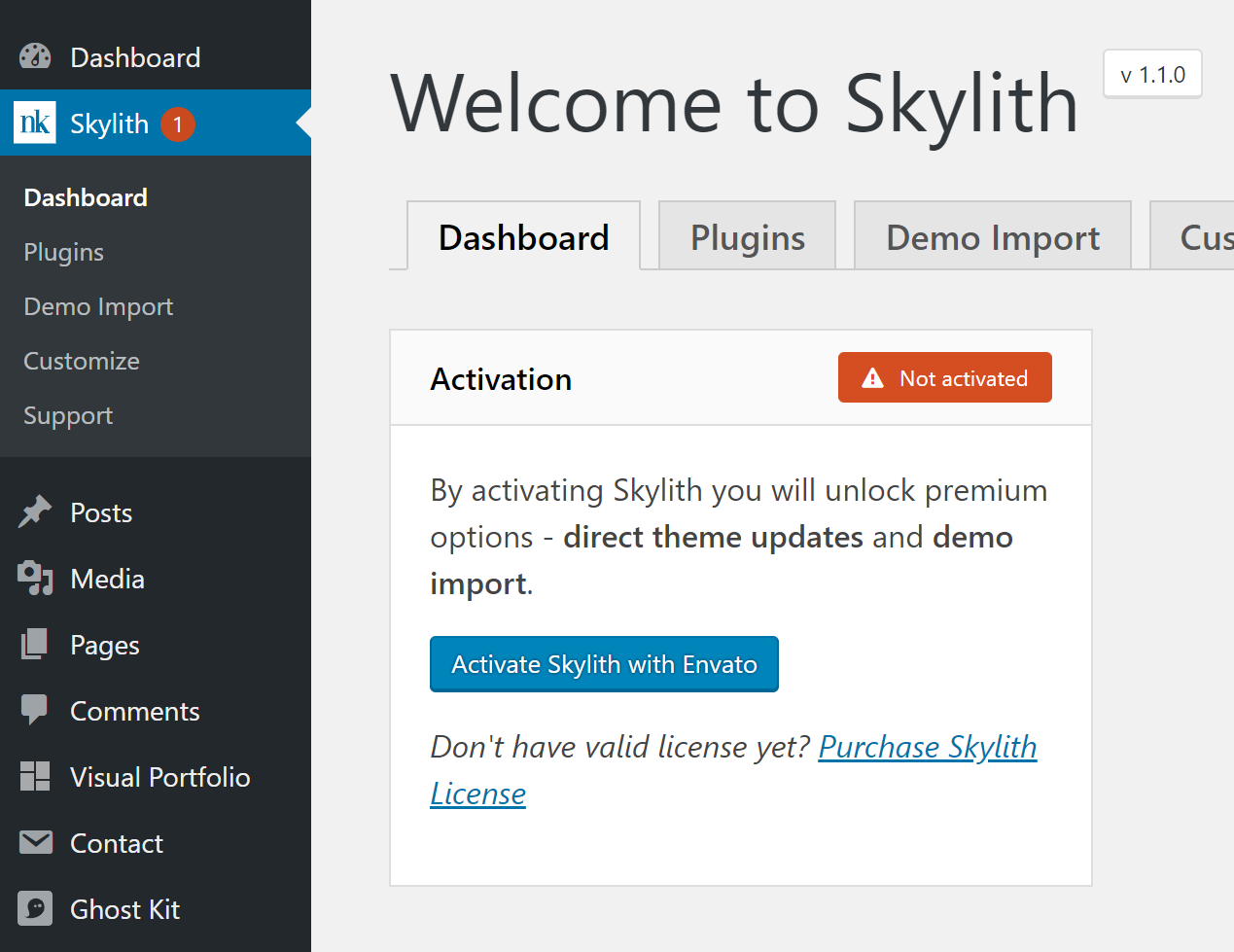The height and width of the screenshot is (952, 1234).
Task: Switch to the Dashboard tab
Action: (x=523, y=236)
